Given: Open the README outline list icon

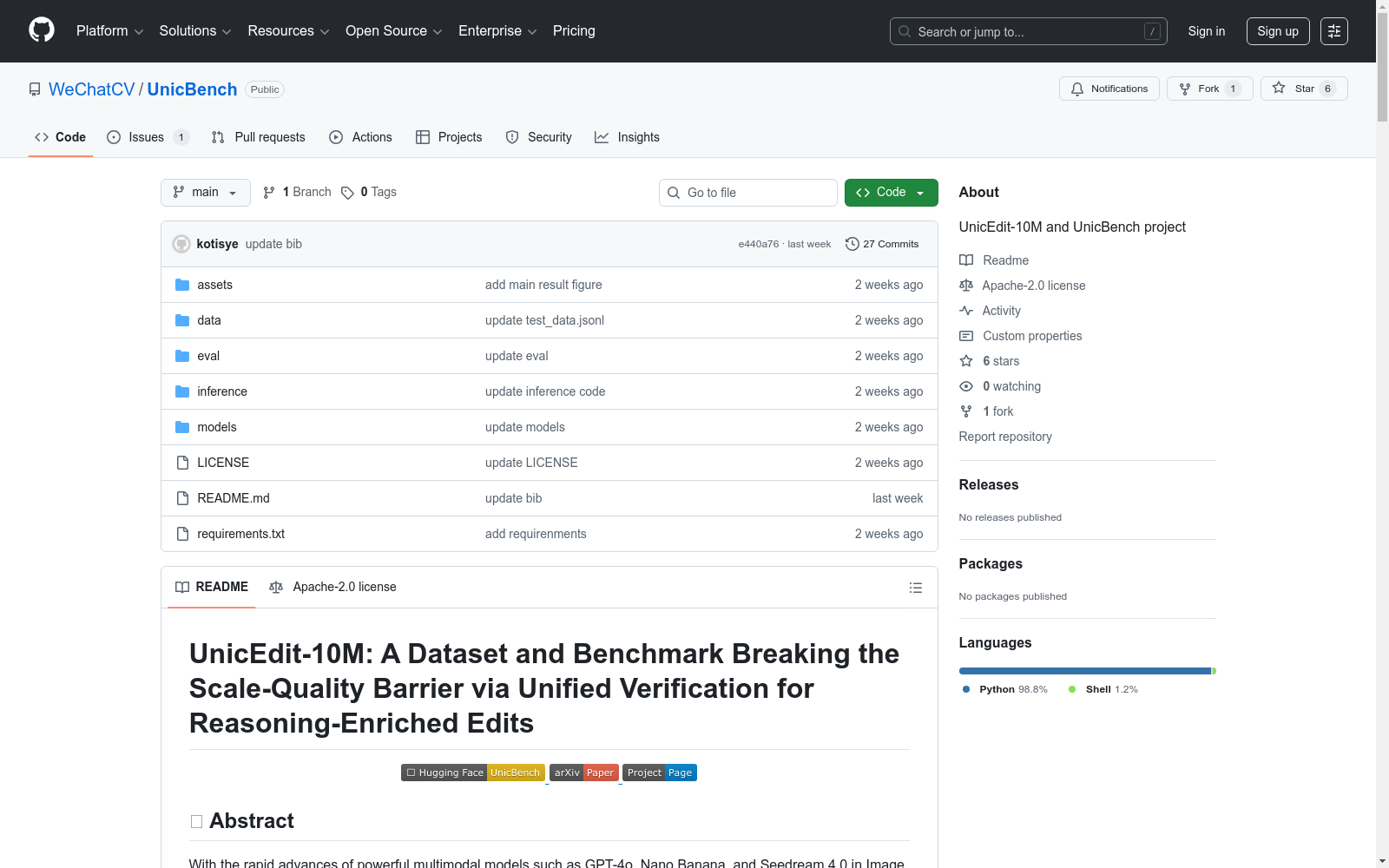Looking at the screenshot, I should (x=916, y=588).
